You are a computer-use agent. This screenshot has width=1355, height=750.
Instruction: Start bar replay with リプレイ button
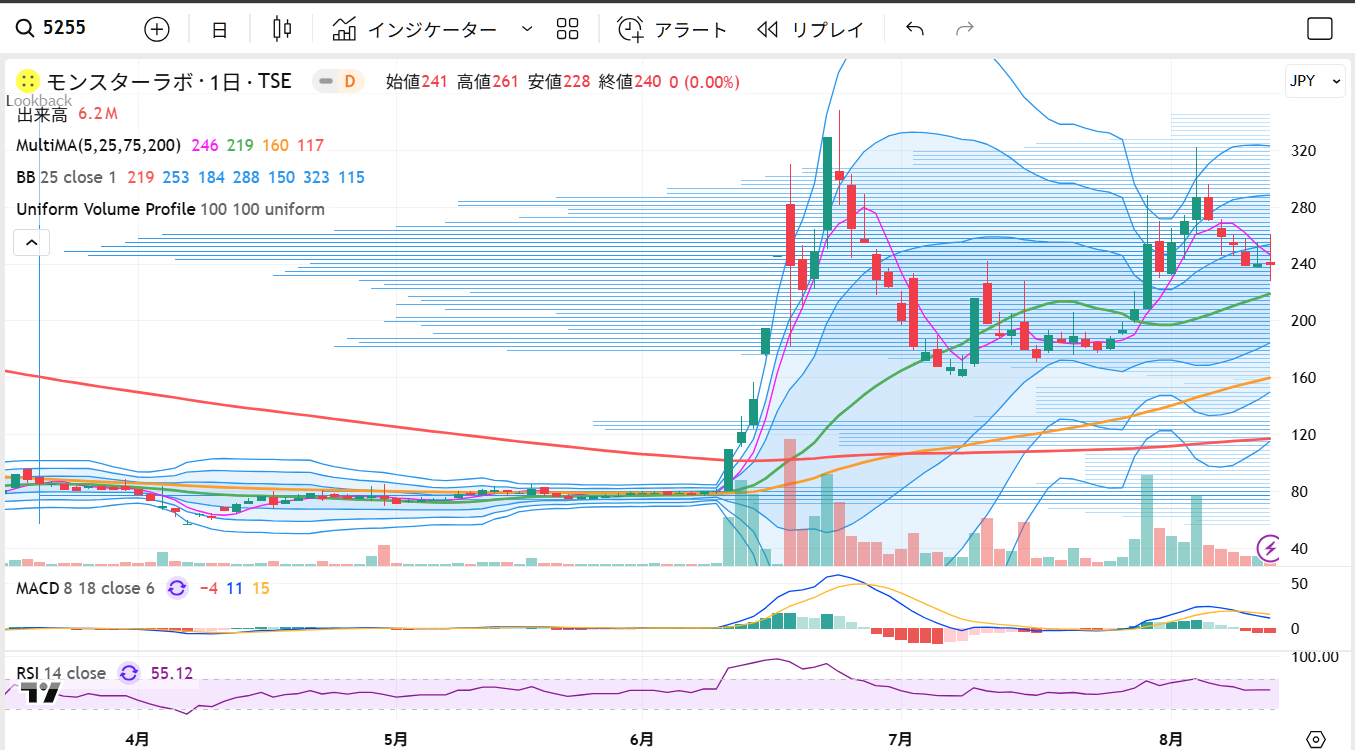click(810, 29)
